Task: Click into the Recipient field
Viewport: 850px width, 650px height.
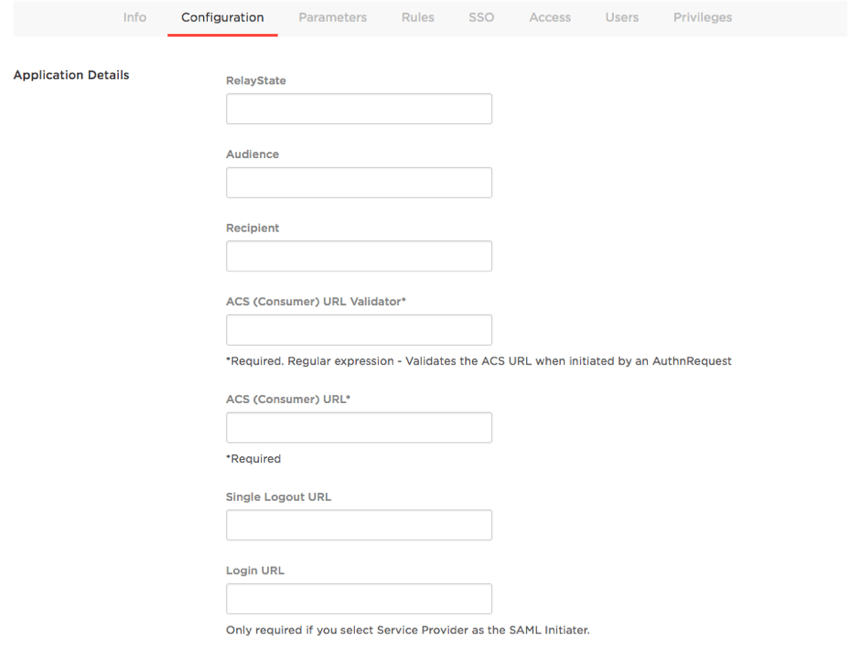Action: 359,256
